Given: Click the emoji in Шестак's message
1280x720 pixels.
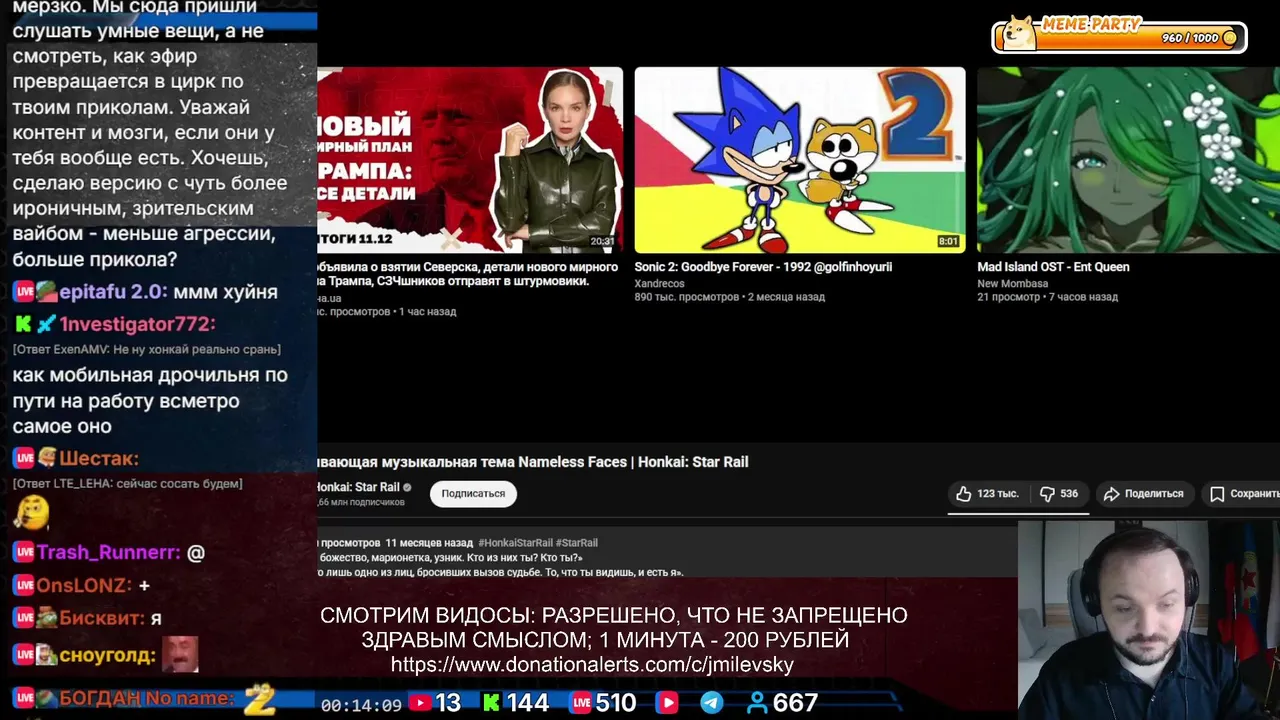Looking at the screenshot, I should click(32, 513).
